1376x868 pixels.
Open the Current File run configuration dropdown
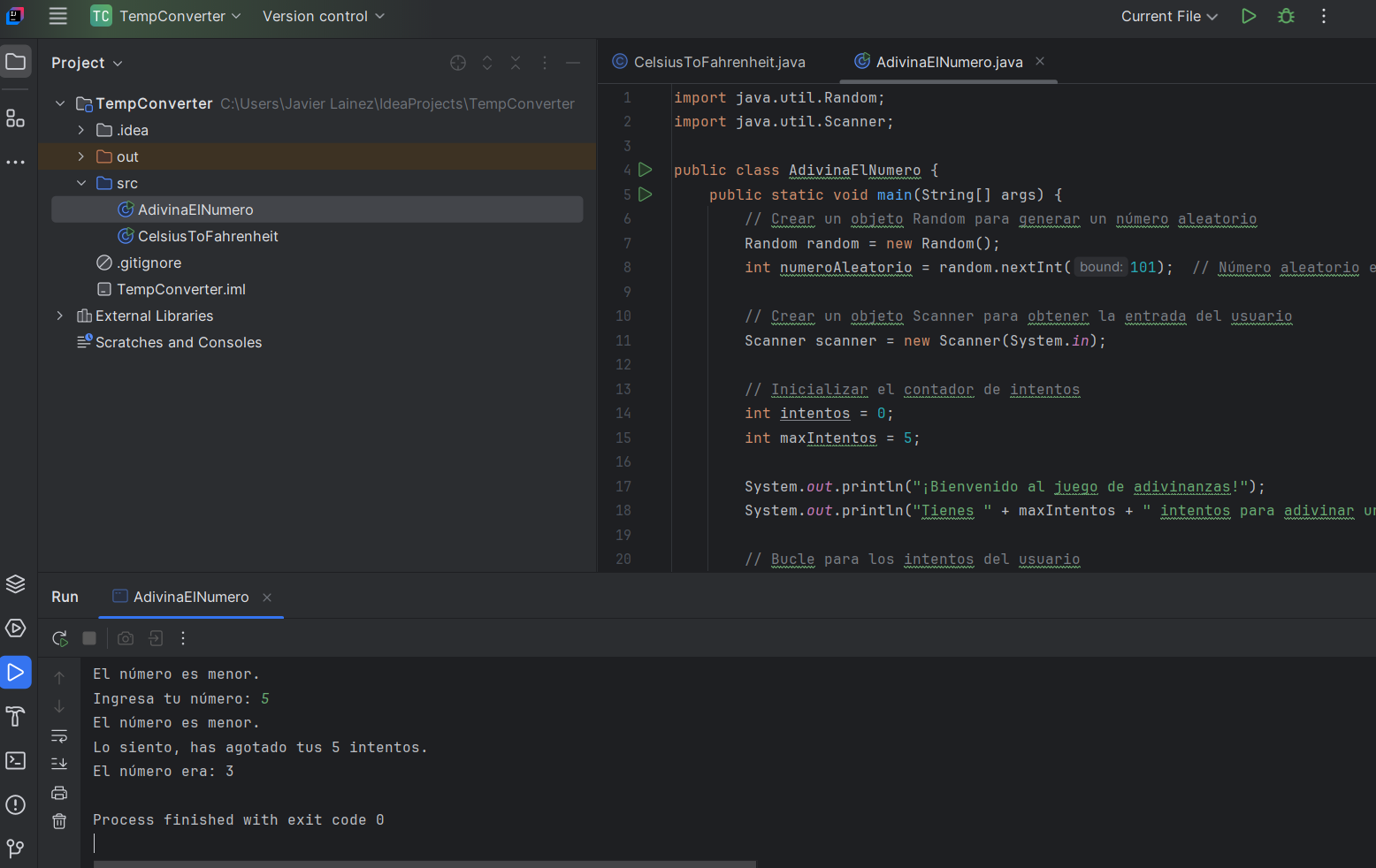(x=1169, y=16)
